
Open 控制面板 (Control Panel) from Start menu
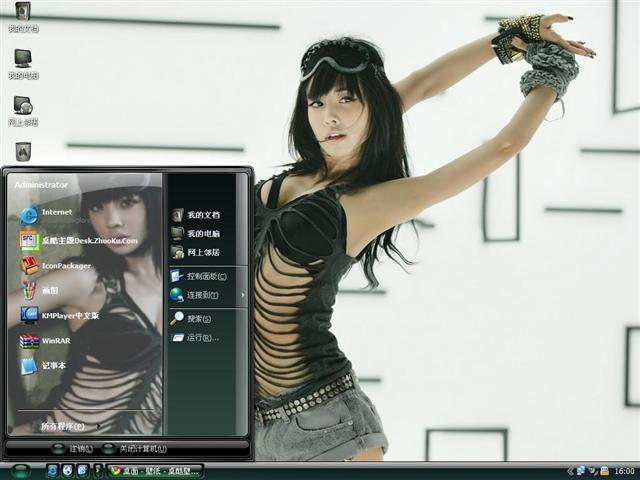coord(206,276)
